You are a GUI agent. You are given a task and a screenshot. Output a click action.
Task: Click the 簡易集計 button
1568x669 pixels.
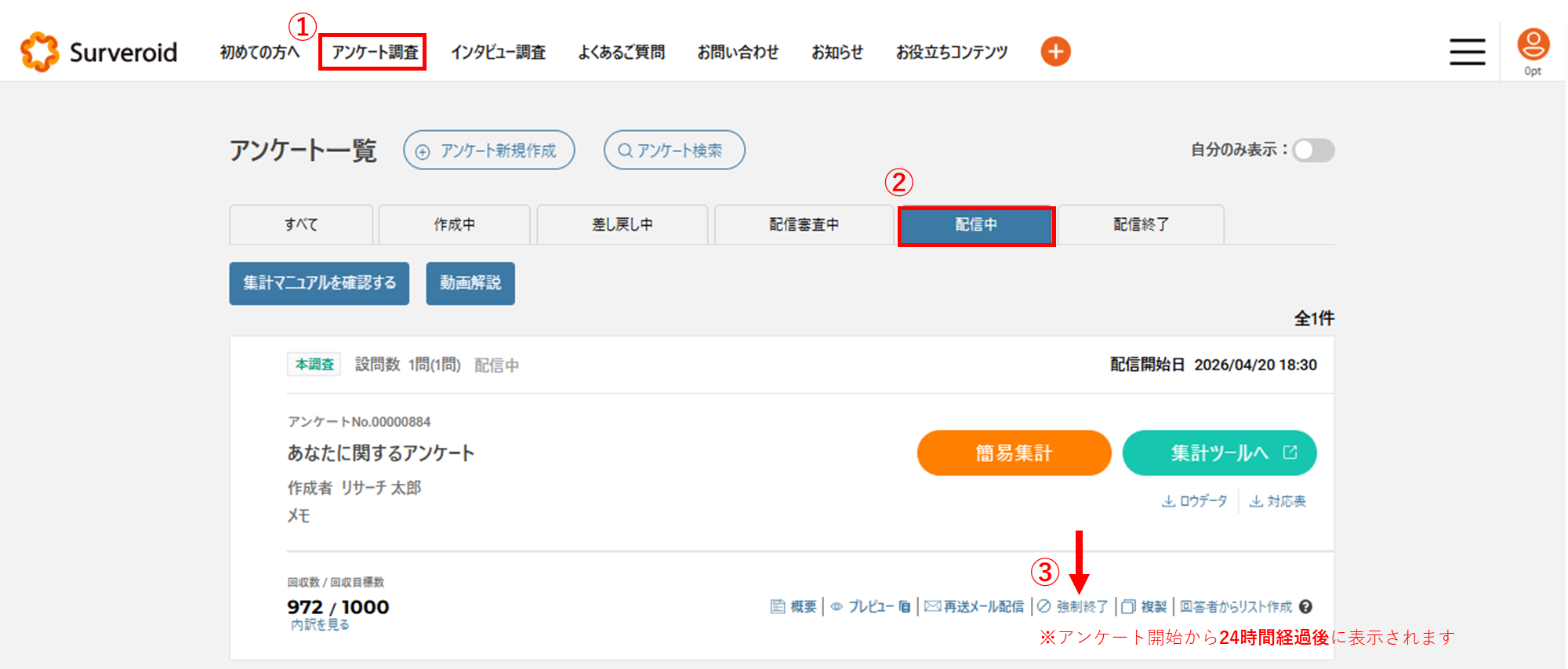click(x=1014, y=453)
